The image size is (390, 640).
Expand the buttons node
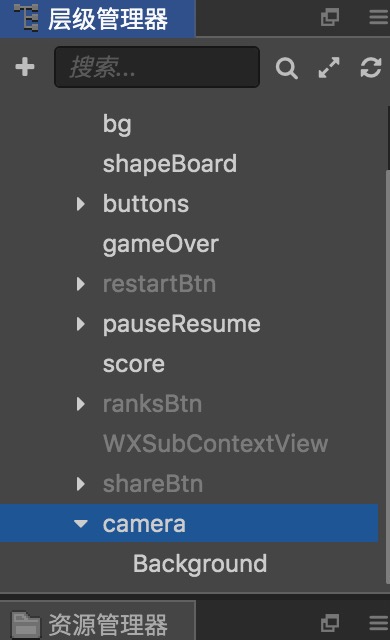(81, 204)
